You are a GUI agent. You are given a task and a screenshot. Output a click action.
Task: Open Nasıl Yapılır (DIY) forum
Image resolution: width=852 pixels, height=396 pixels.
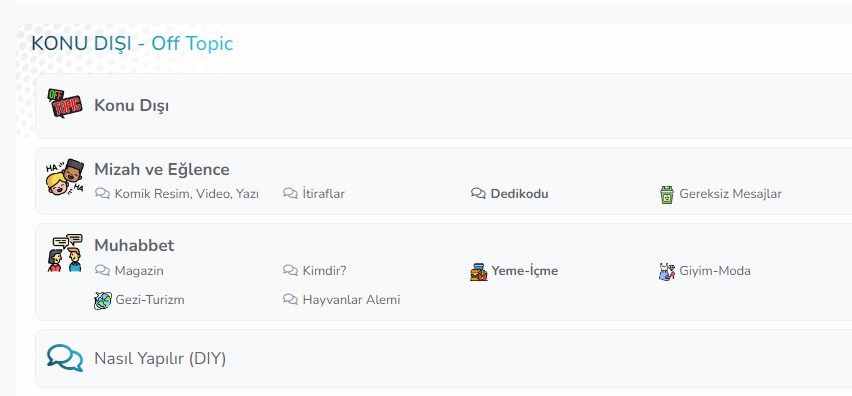pos(160,359)
